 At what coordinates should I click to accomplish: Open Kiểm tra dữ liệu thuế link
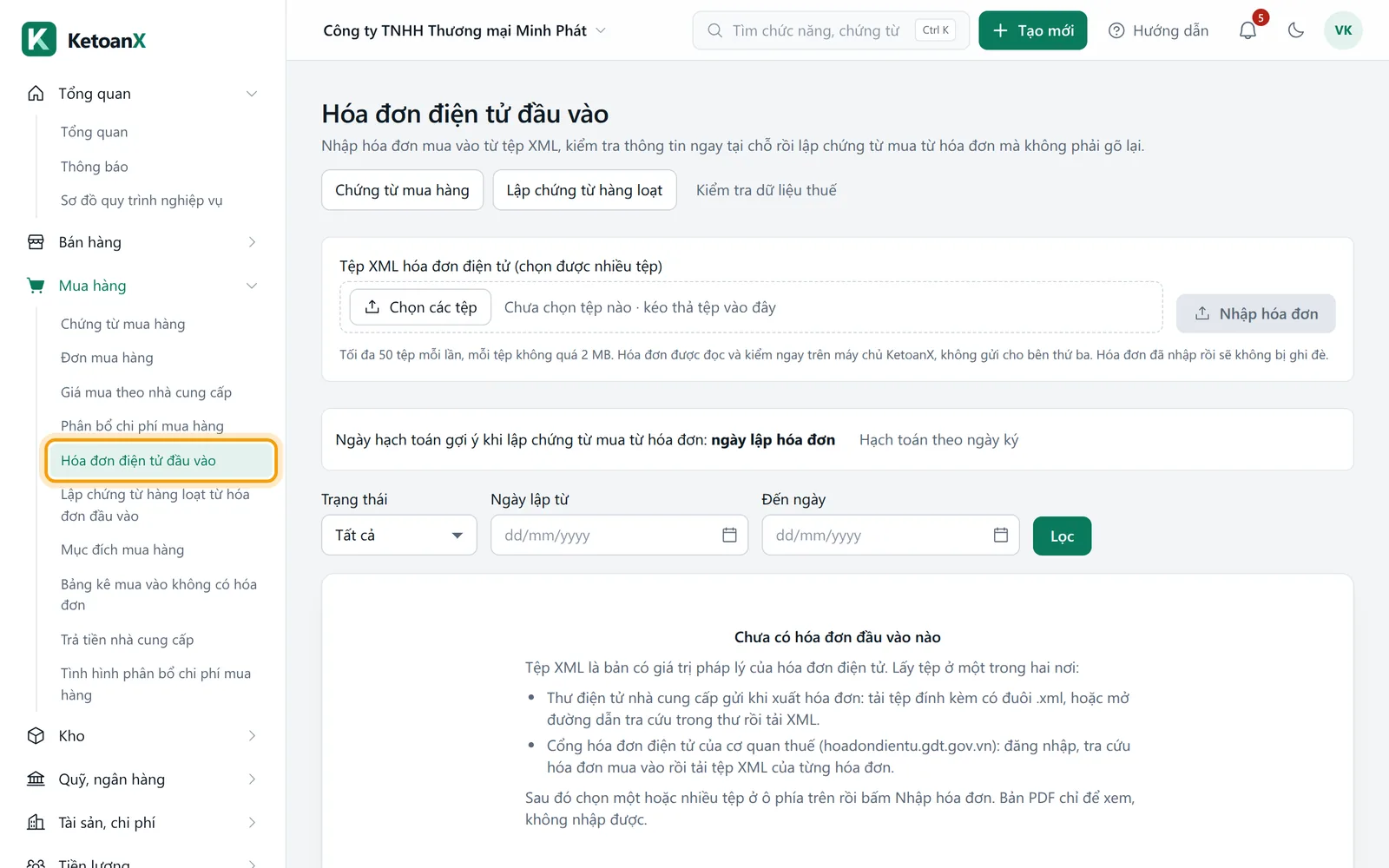[767, 190]
